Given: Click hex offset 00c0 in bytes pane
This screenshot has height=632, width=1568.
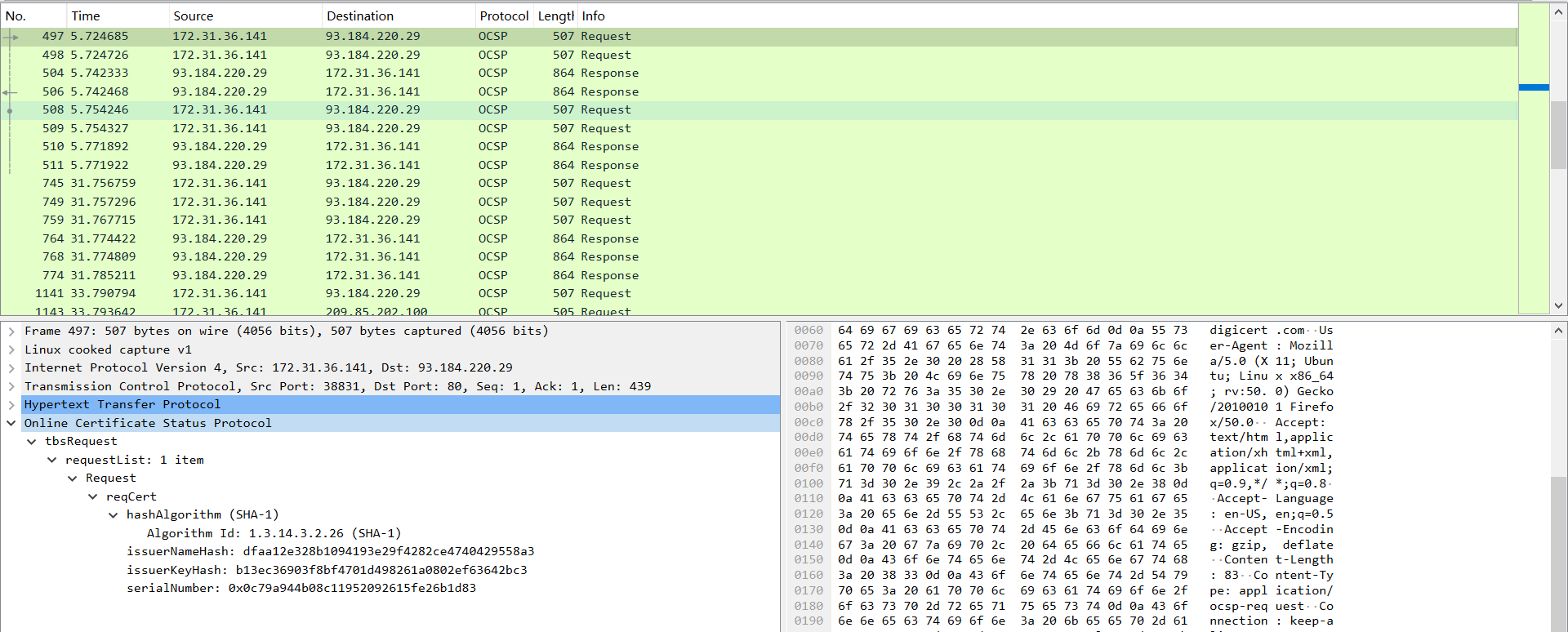Looking at the screenshot, I should coord(808,422).
